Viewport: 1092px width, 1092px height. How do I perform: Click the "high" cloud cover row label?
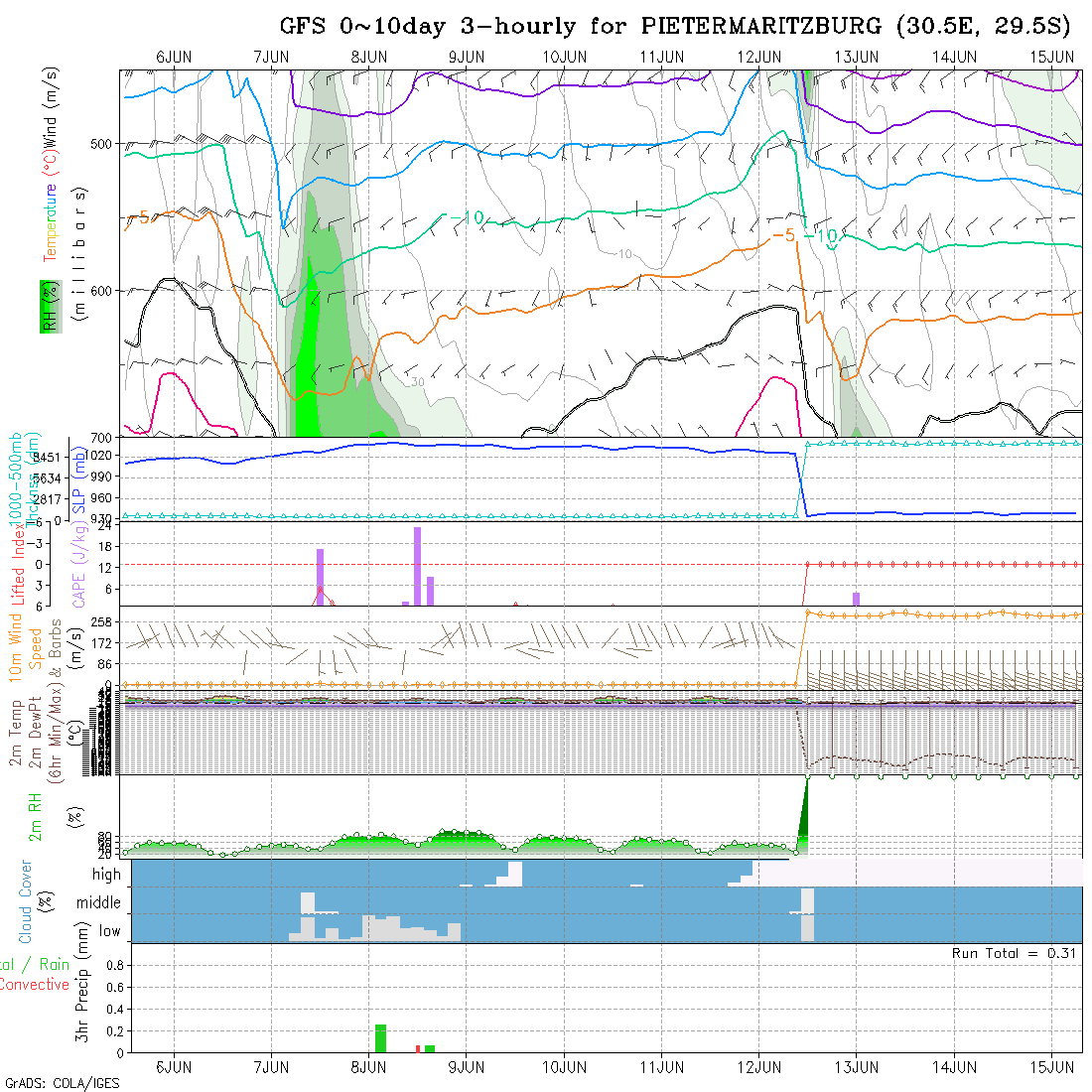point(106,875)
